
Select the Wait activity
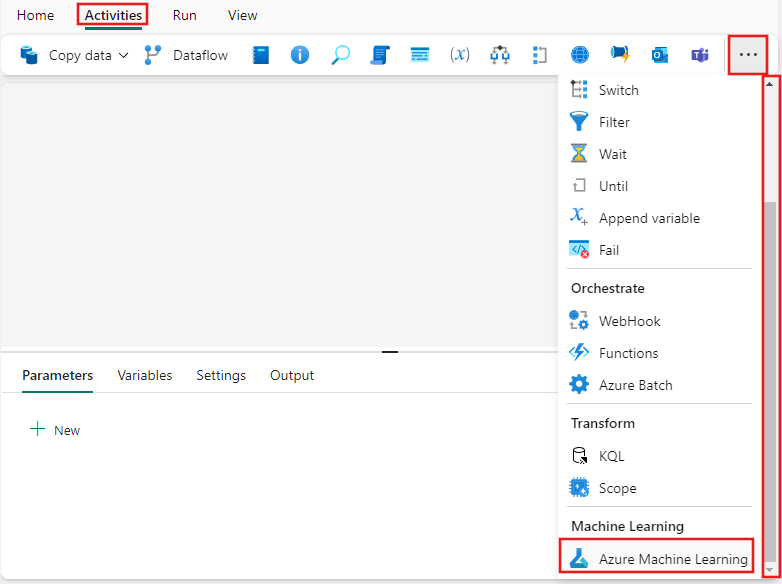coord(659,154)
